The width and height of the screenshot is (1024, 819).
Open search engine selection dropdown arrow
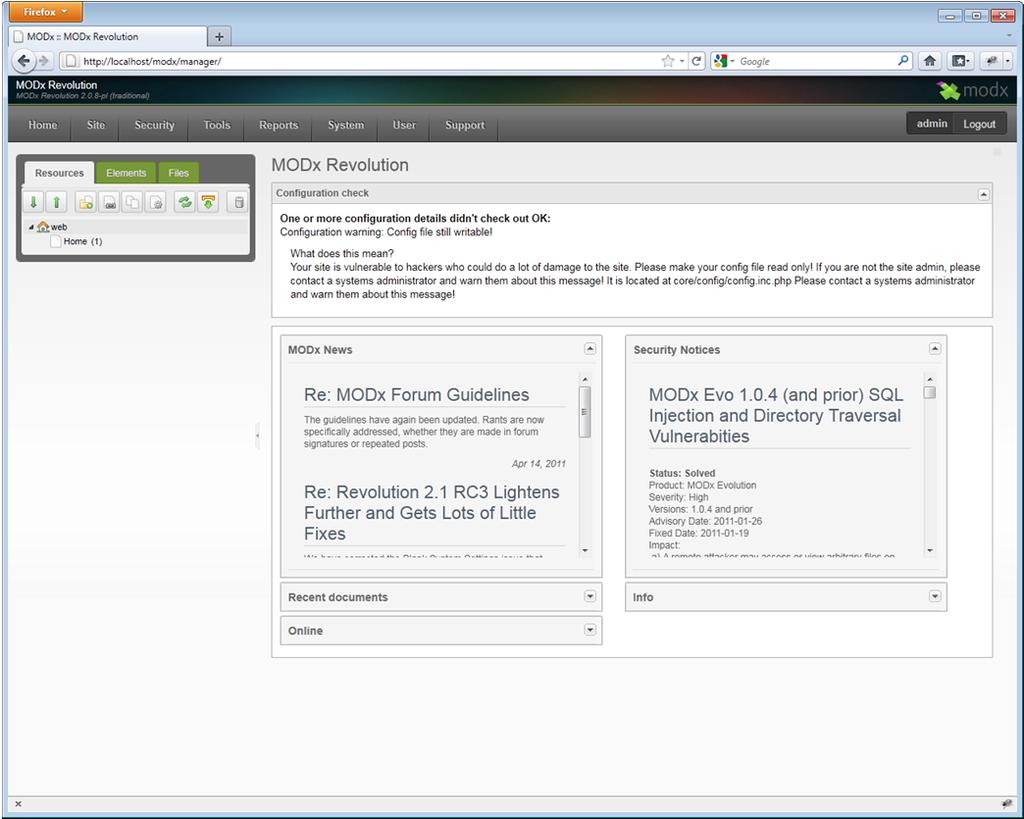click(x=732, y=61)
